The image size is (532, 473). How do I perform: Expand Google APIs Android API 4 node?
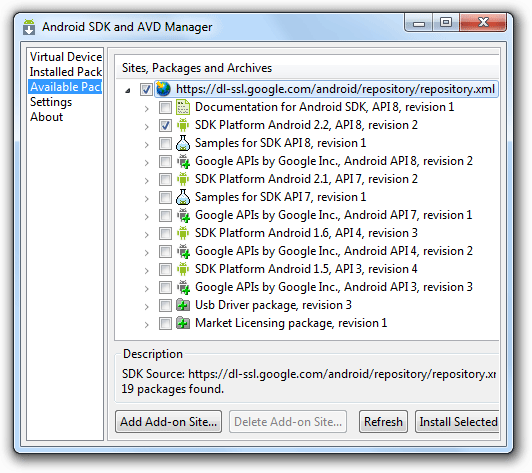coord(146,253)
